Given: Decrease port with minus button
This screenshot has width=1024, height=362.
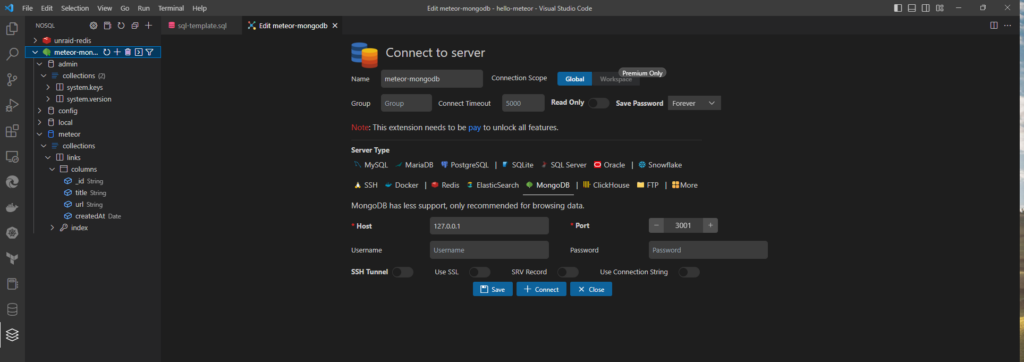Looking at the screenshot, I should click(x=657, y=225).
